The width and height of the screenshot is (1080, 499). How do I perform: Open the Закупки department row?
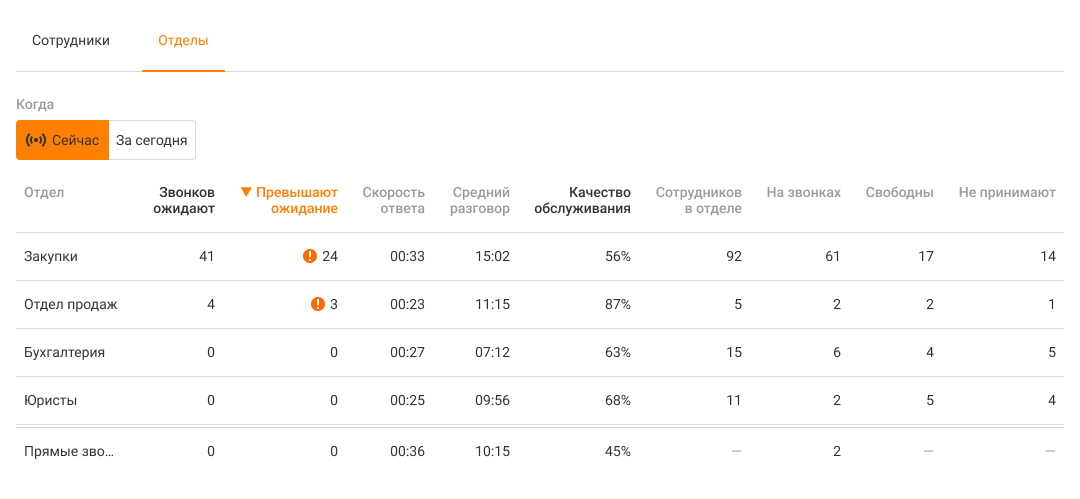(51, 256)
